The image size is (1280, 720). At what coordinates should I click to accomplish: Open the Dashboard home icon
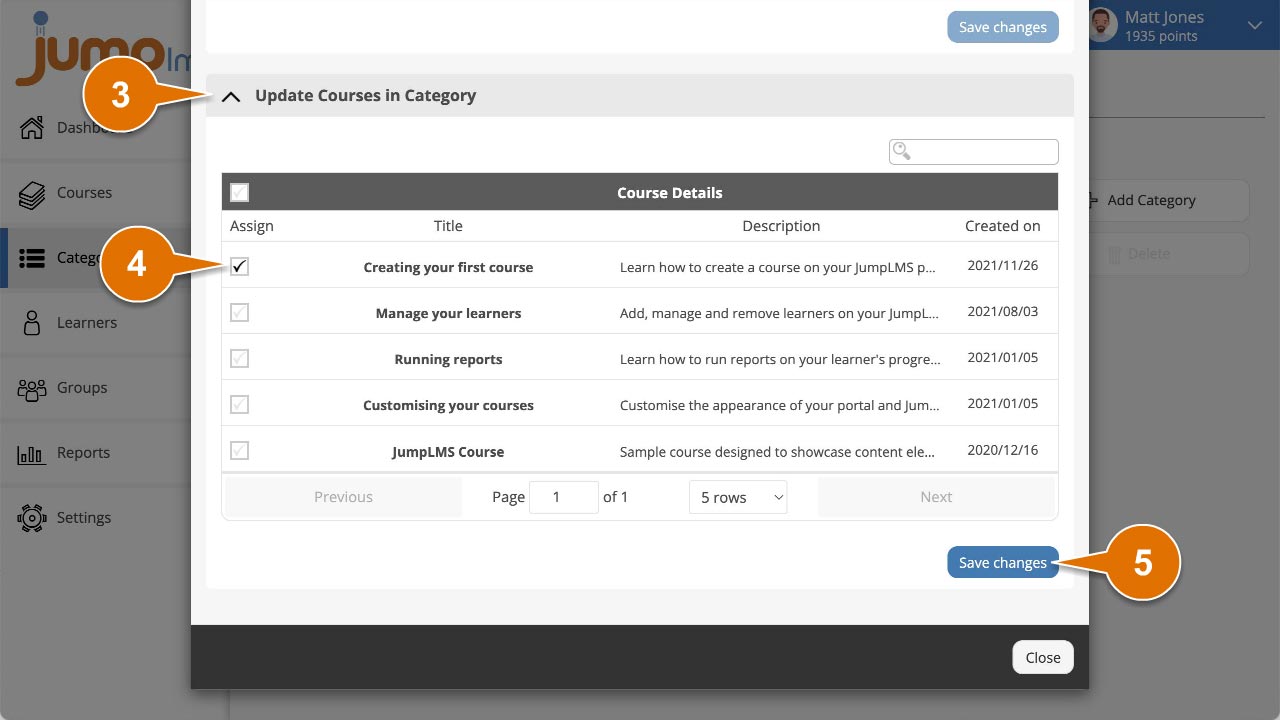(32, 128)
